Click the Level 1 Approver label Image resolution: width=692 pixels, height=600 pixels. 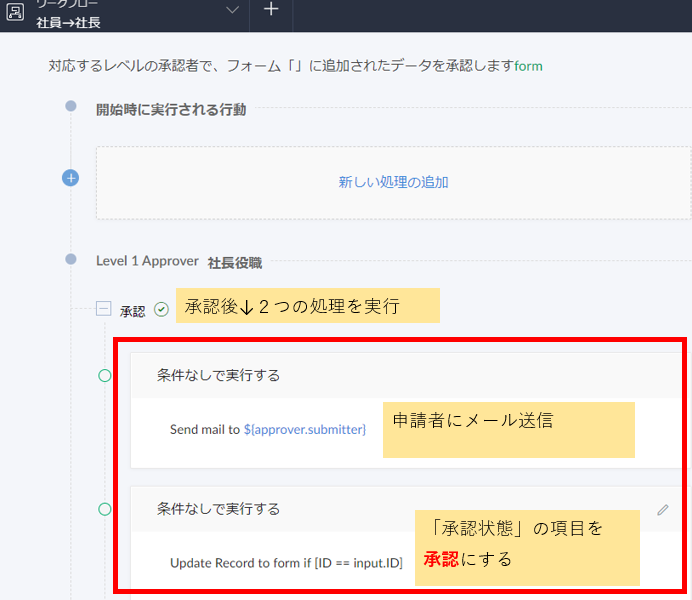click(147, 261)
